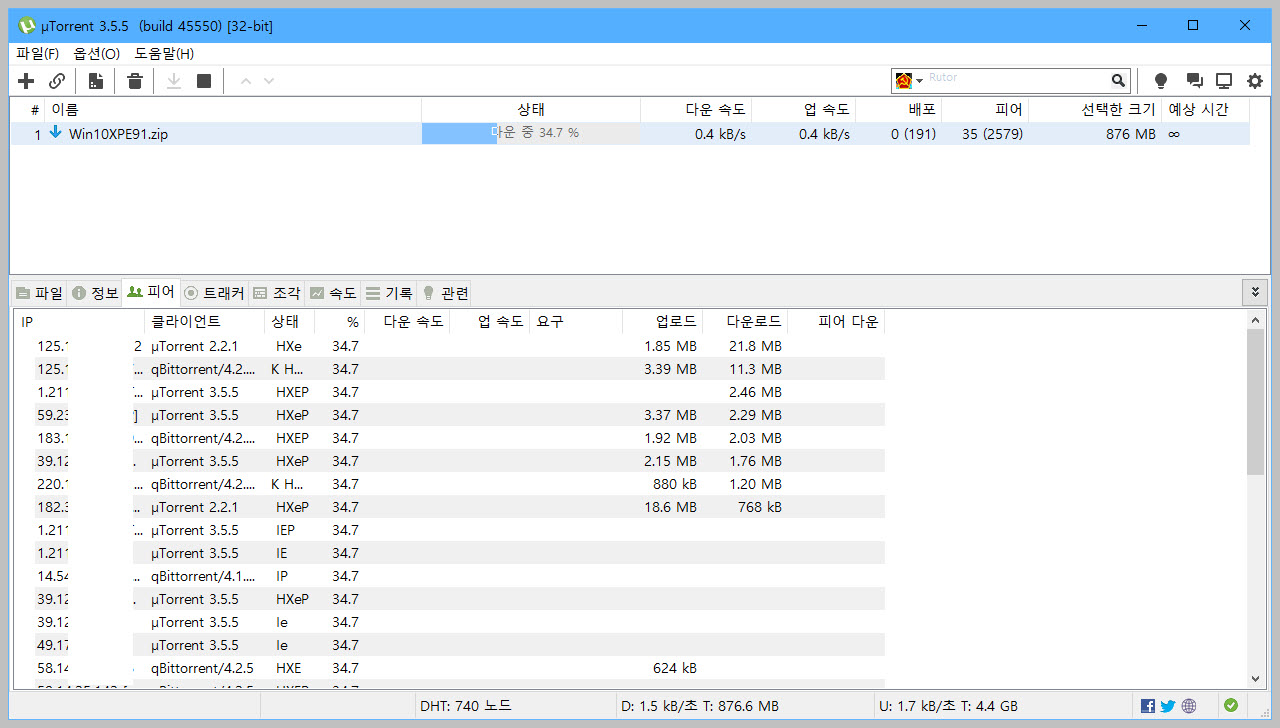The width and height of the screenshot is (1280, 728).
Task: Click the U: 1.7 kB/초 upload status
Action: [951, 706]
